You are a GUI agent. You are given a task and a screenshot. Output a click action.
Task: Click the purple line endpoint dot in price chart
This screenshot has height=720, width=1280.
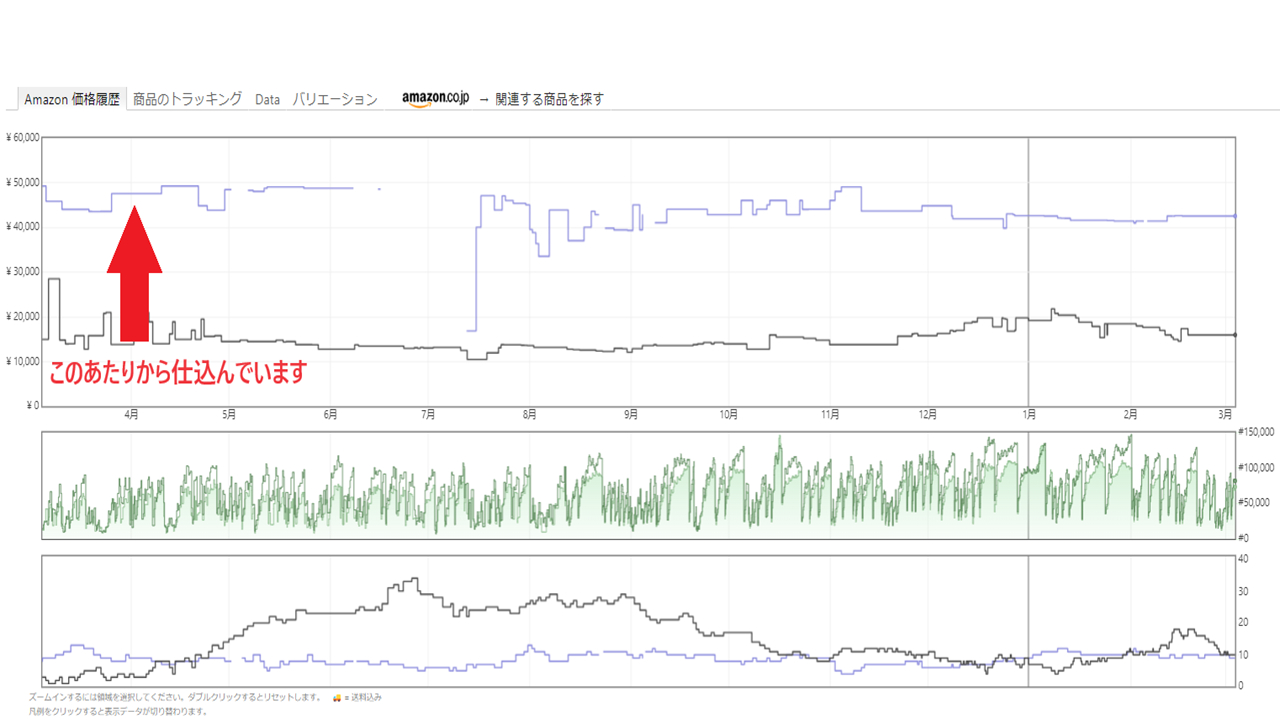[x=1236, y=216]
